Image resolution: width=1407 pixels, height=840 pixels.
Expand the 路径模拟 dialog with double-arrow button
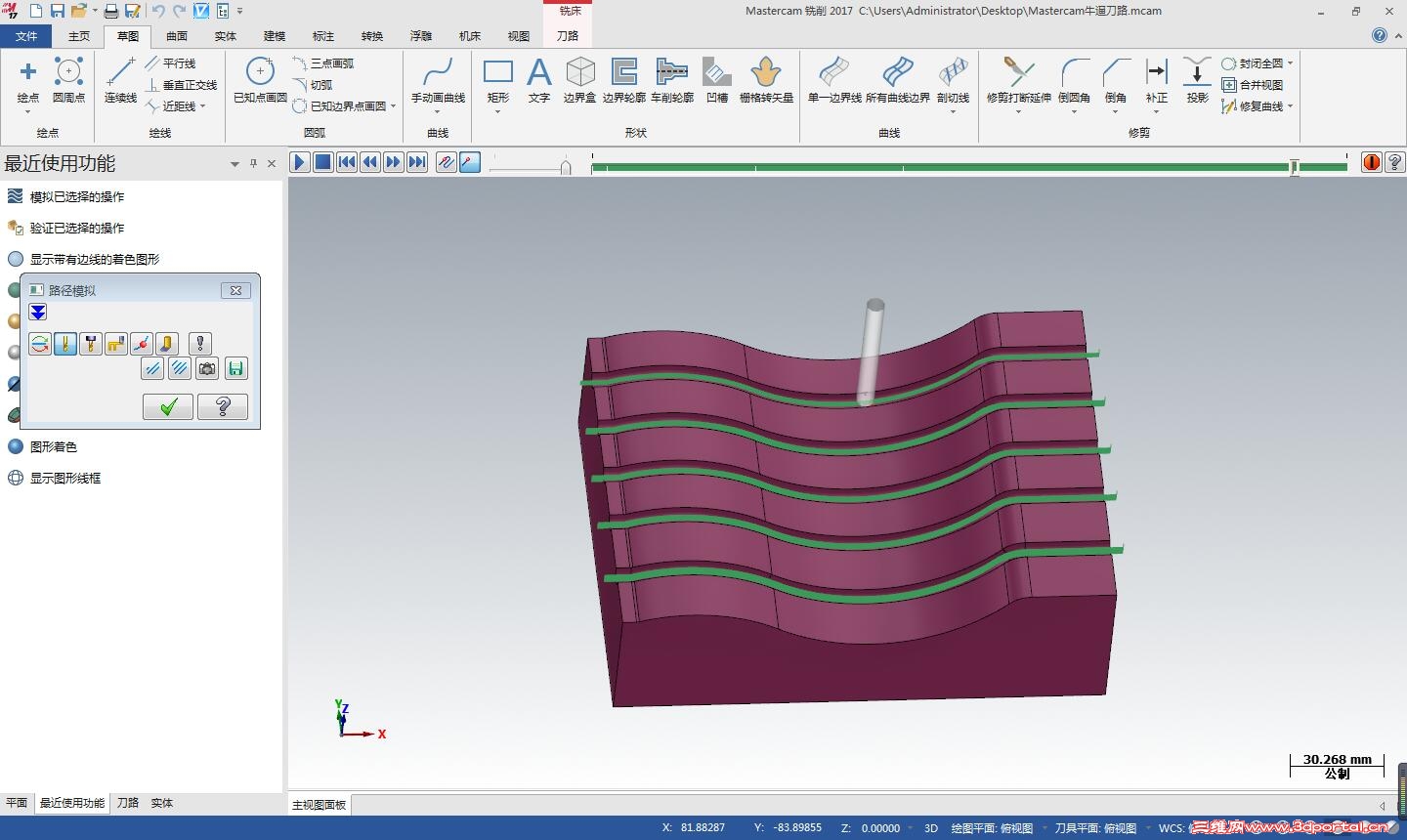pyautogui.click(x=37, y=313)
